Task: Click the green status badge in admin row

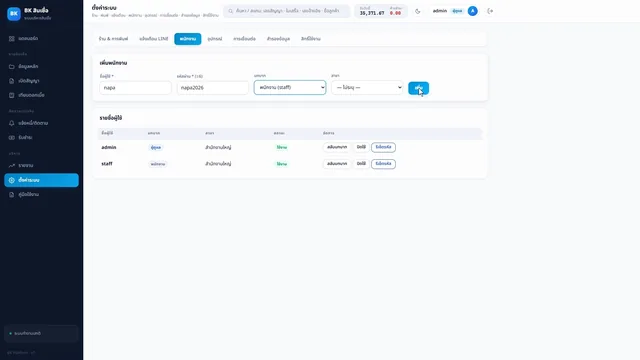Action: [x=282, y=147]
